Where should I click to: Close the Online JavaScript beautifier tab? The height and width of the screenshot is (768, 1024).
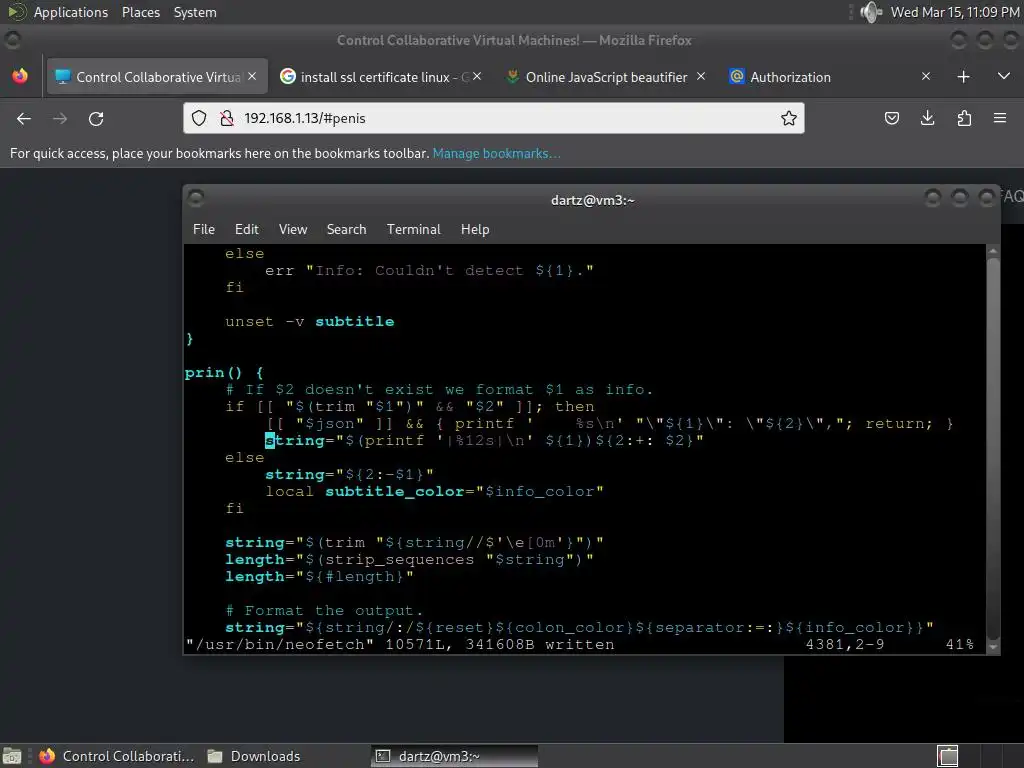pos(701,76)
